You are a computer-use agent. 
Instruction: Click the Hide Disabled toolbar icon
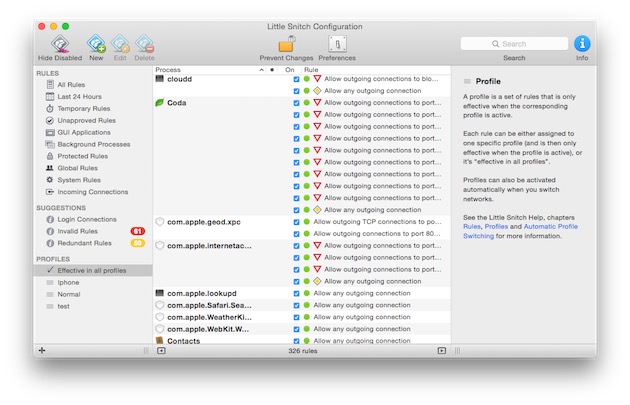[x=60, y=44]
